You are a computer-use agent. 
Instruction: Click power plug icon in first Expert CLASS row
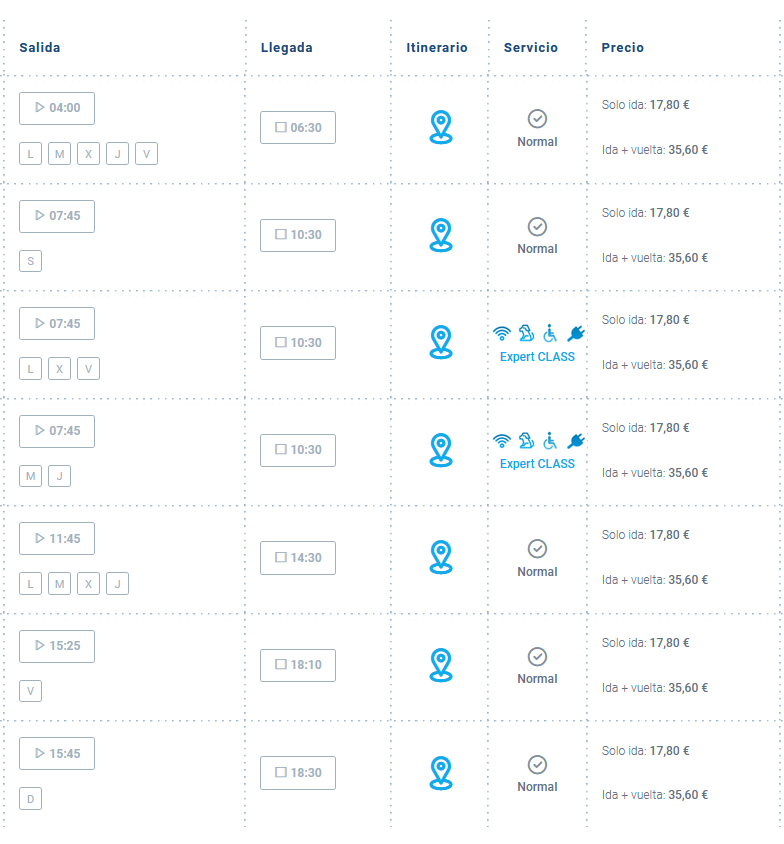[x=575, y=334]
